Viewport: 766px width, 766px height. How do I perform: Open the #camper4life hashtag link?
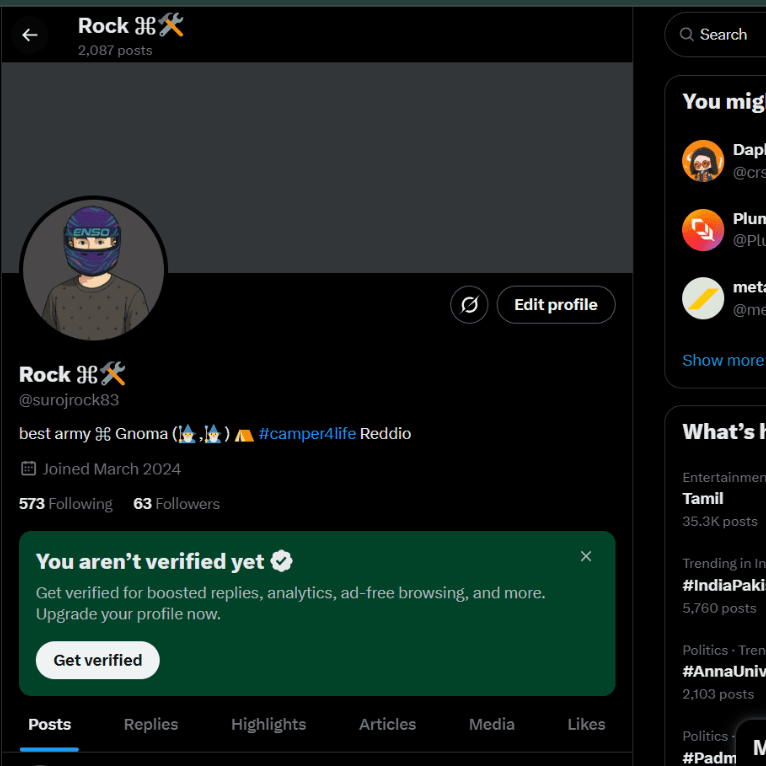coord(307,433)
